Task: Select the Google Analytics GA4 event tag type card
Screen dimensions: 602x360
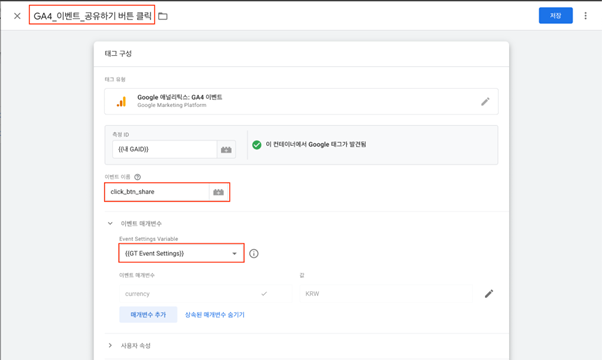Action: pos(301,101)
